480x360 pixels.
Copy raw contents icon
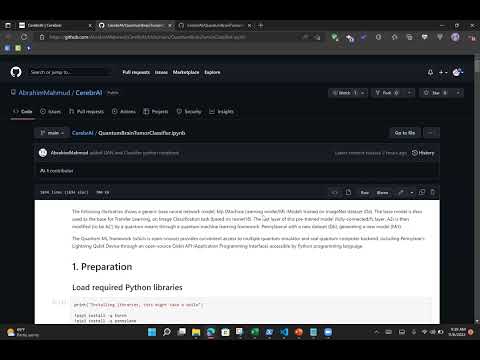tap(422, 192)
